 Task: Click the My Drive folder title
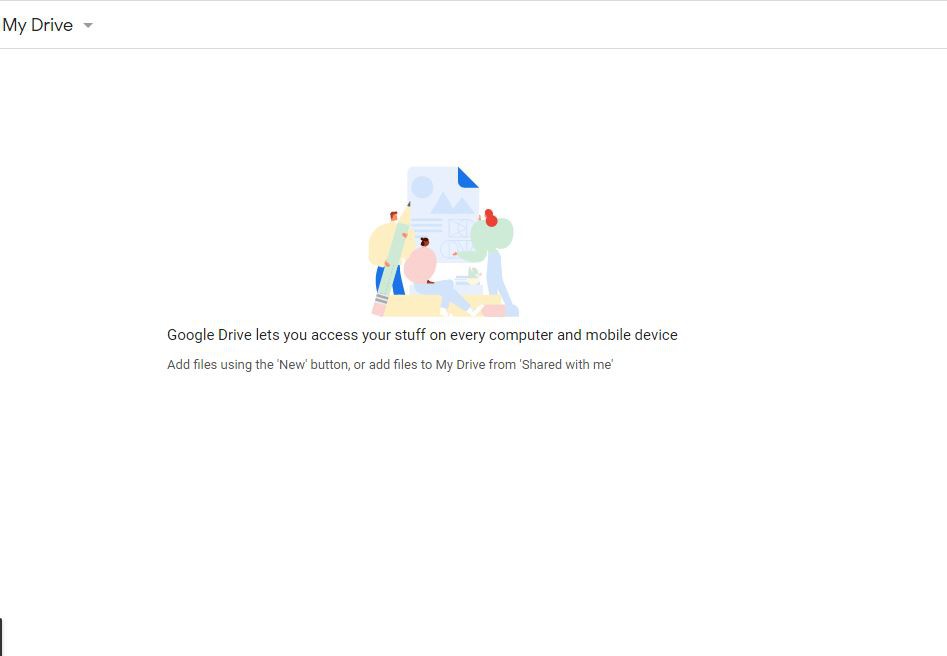[38, 25]
